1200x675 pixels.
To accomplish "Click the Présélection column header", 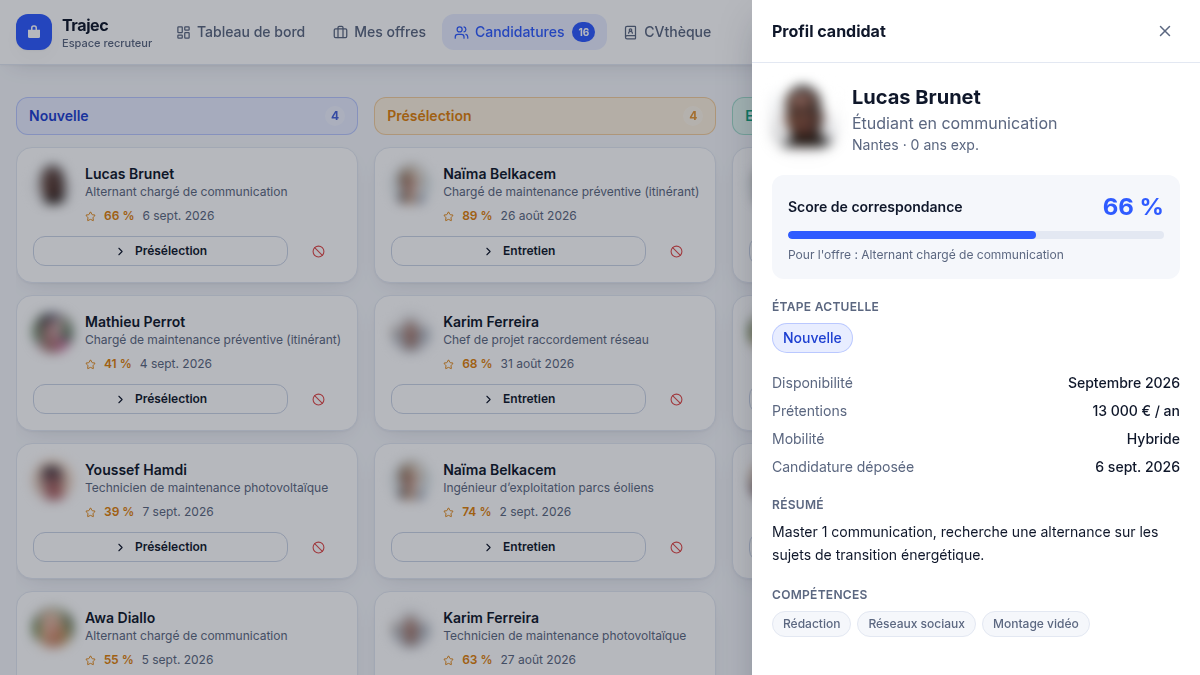I will (545, 116).
